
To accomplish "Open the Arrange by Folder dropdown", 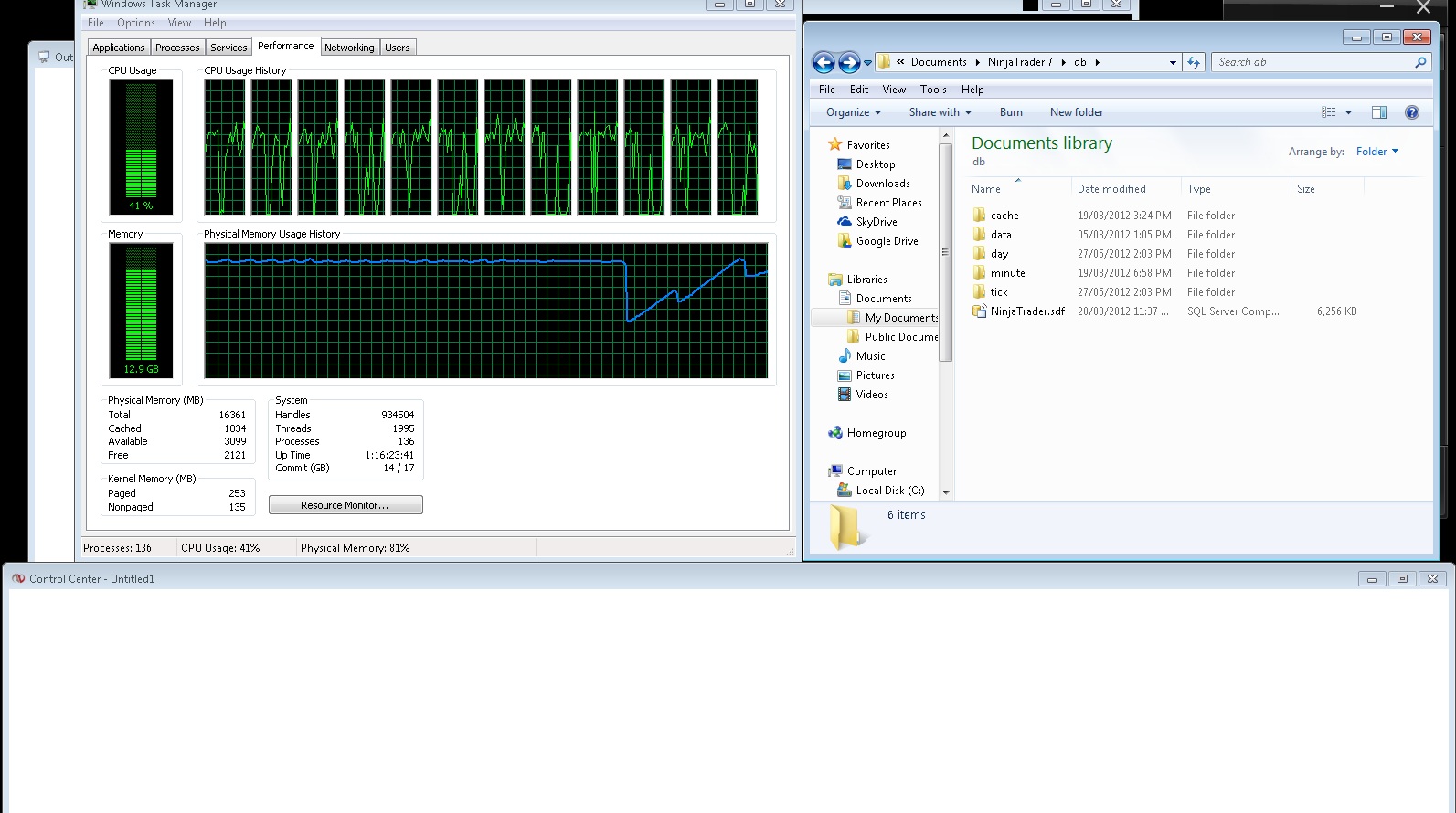I will click(x=1376, y=152).
